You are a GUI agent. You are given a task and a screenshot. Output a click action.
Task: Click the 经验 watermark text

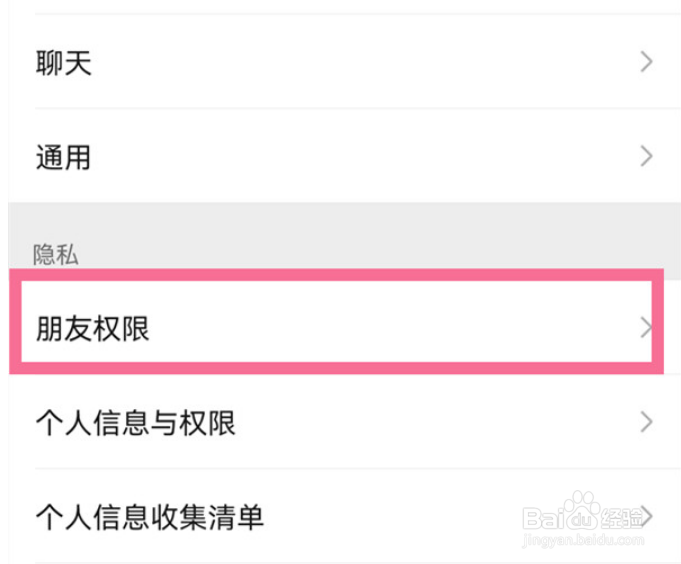[x=620, y=516]
